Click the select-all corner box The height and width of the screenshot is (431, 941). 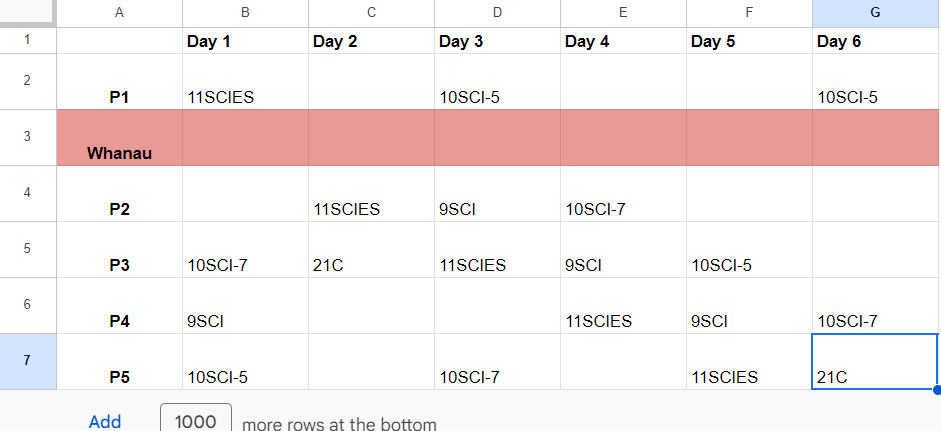[x=28, y=13]
